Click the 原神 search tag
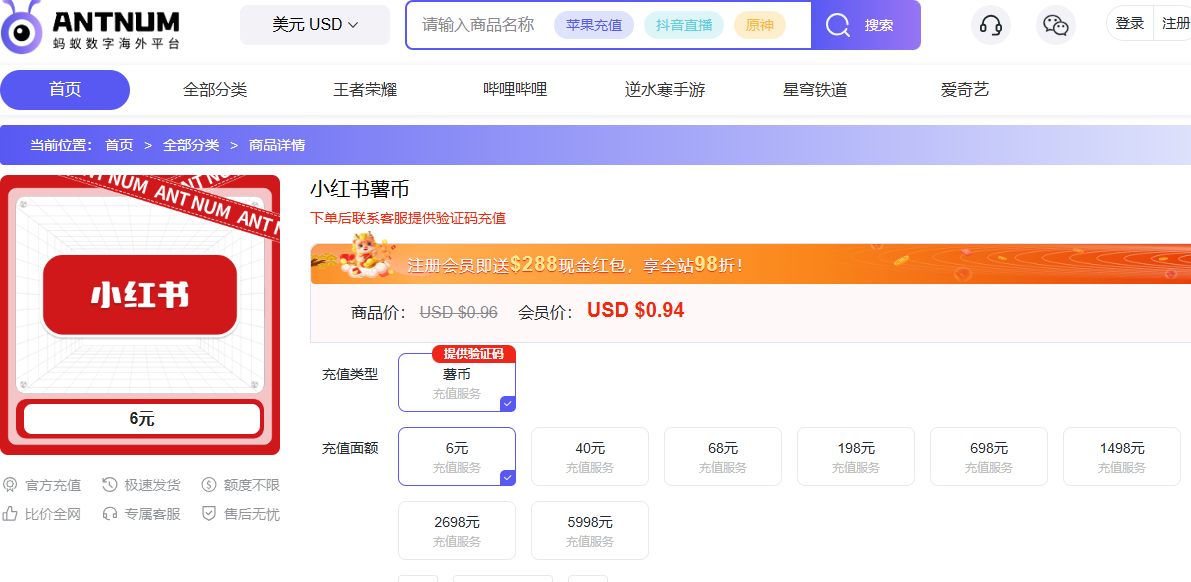 coord(760,25)
